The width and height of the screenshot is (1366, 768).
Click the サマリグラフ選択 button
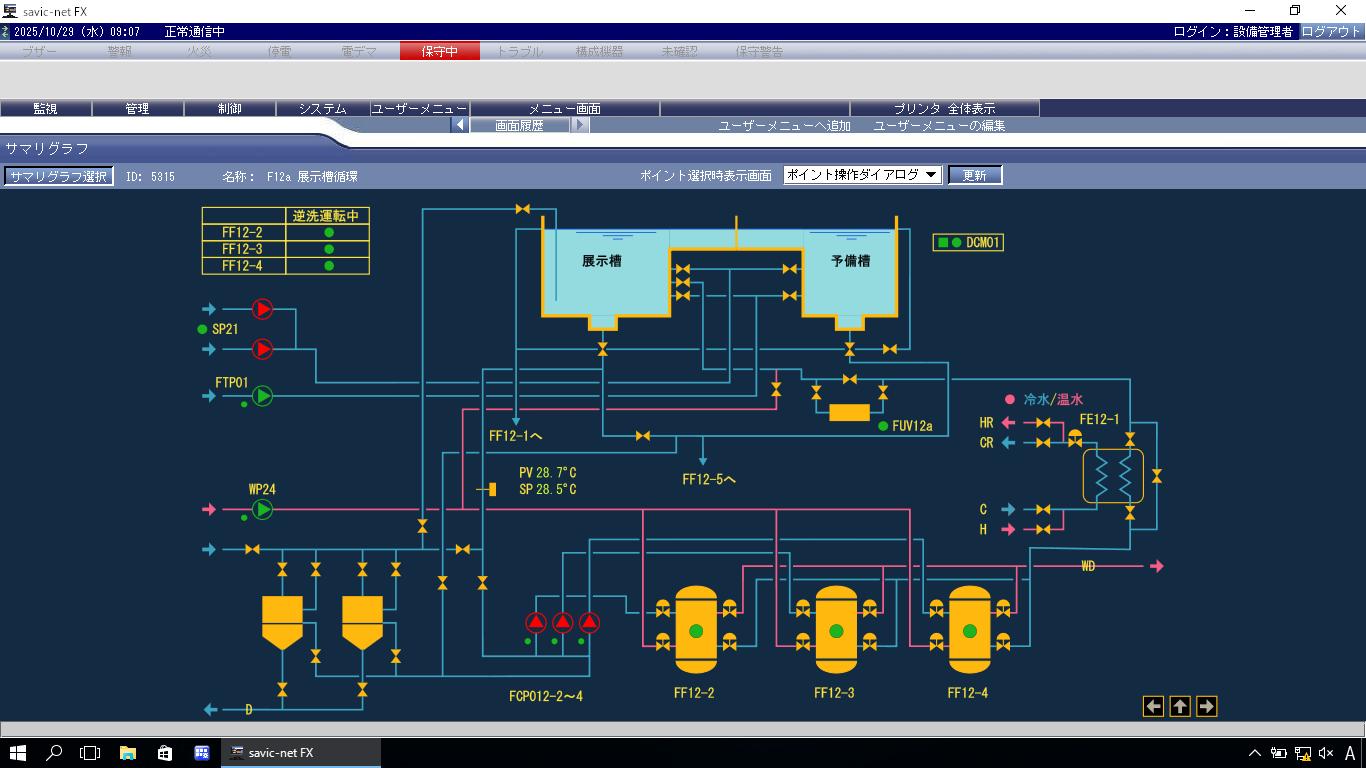58,176
